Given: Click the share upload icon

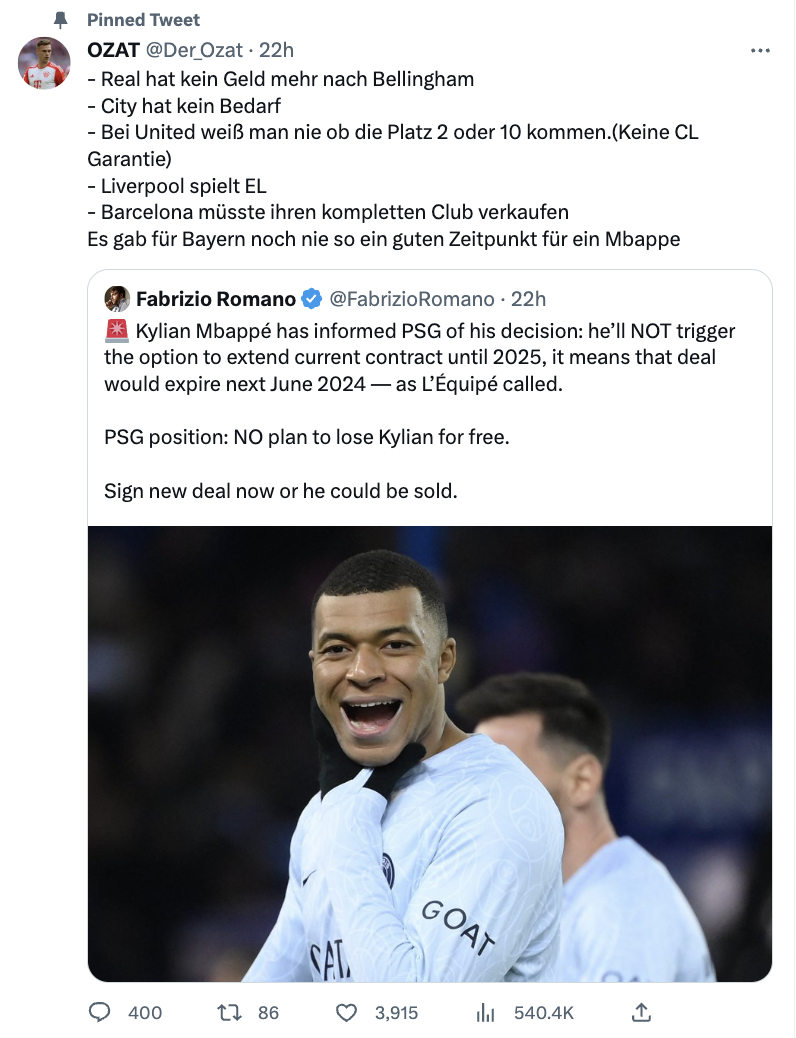Looking at the screenshot, I should coord(642,1013).
